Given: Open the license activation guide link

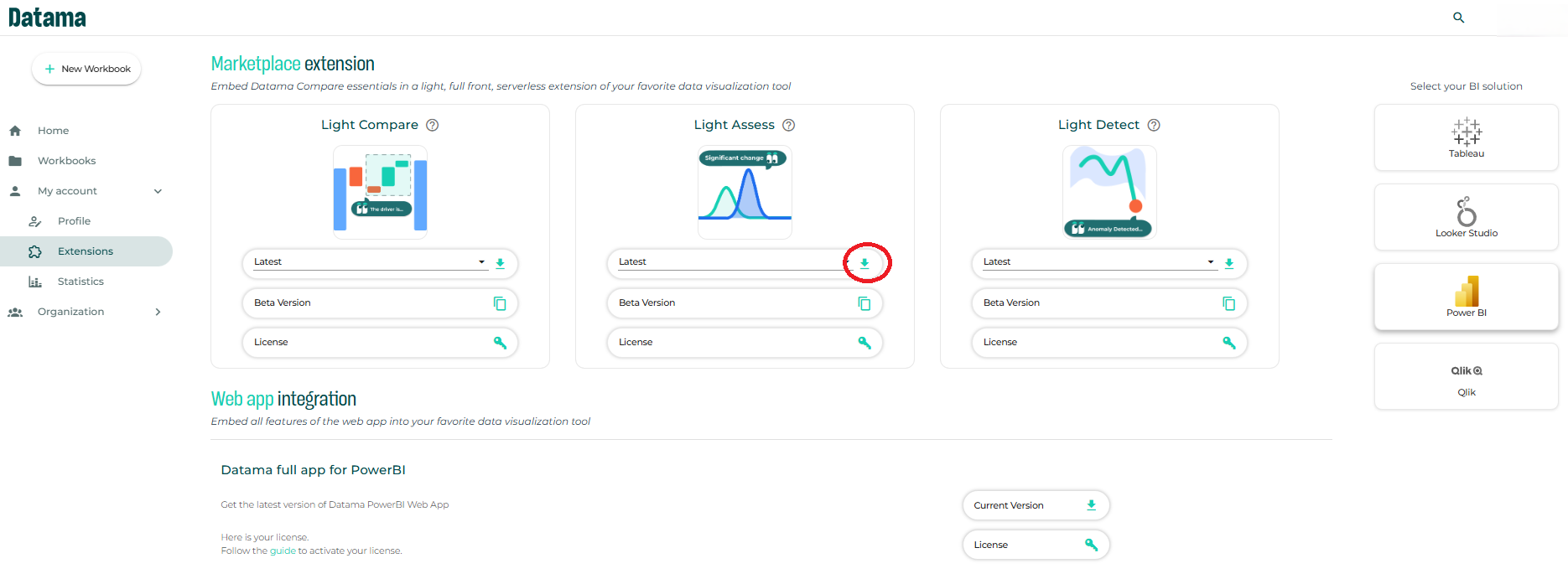Looking at the screenshot, I should click(283, 551).
